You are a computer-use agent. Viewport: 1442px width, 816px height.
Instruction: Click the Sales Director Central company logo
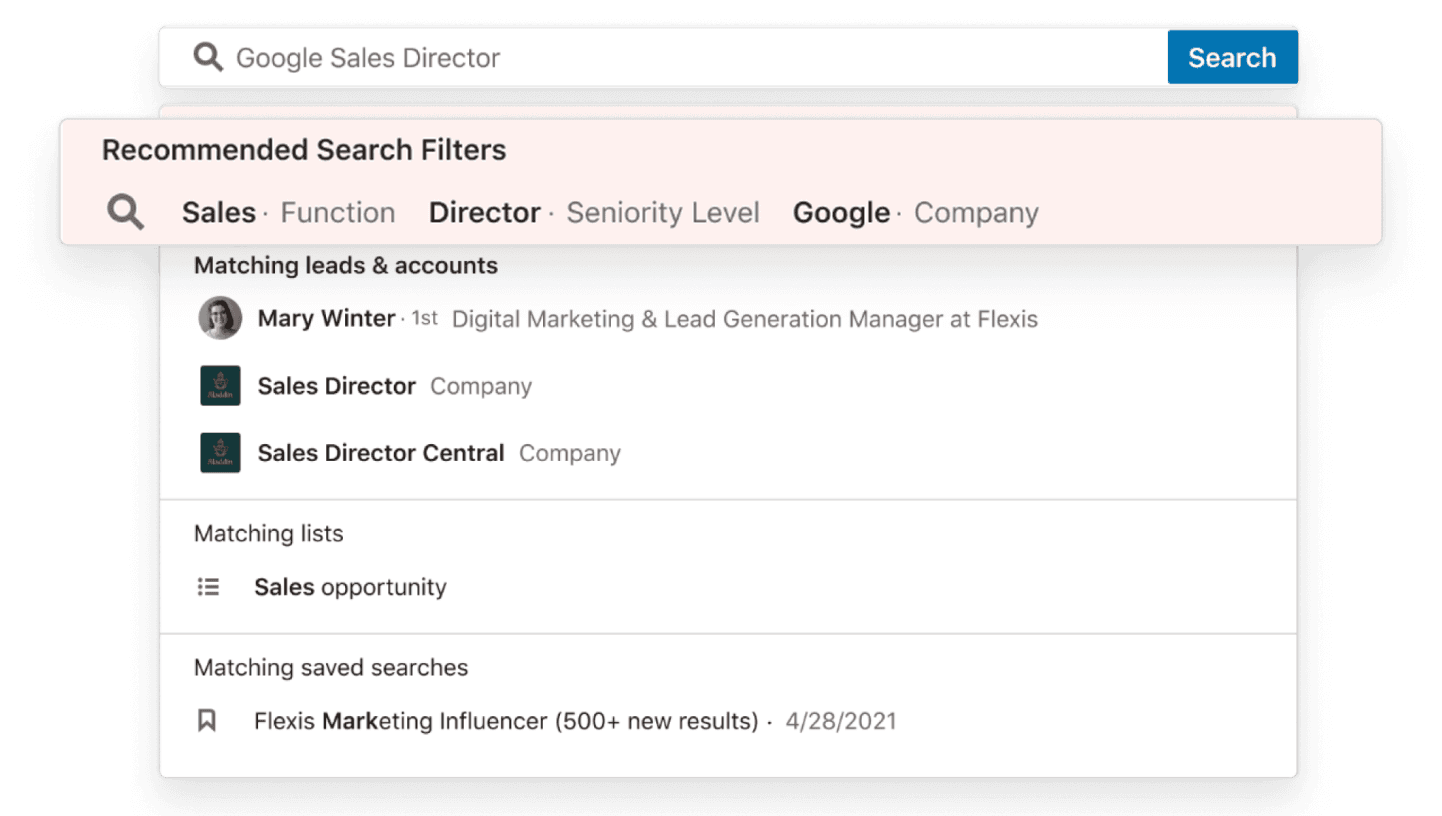(220, 453)
